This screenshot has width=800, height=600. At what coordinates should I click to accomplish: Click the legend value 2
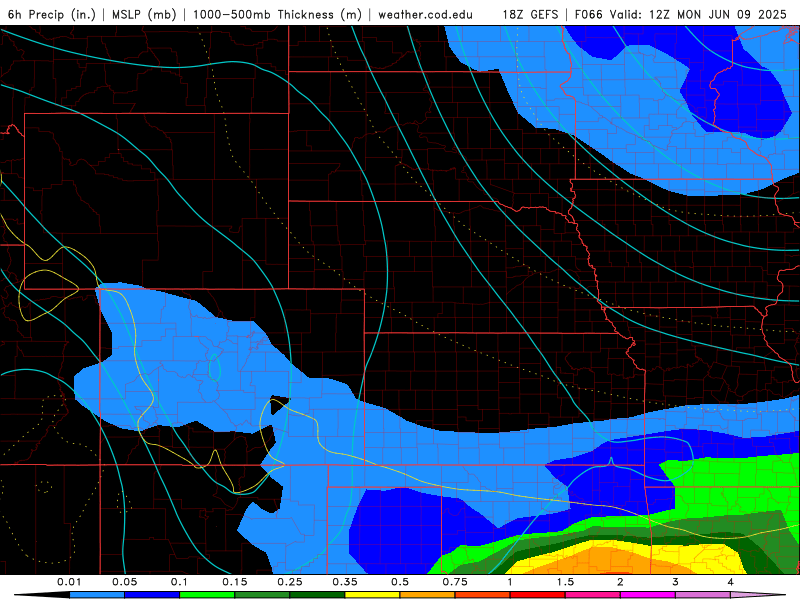(x=620, y=582)
